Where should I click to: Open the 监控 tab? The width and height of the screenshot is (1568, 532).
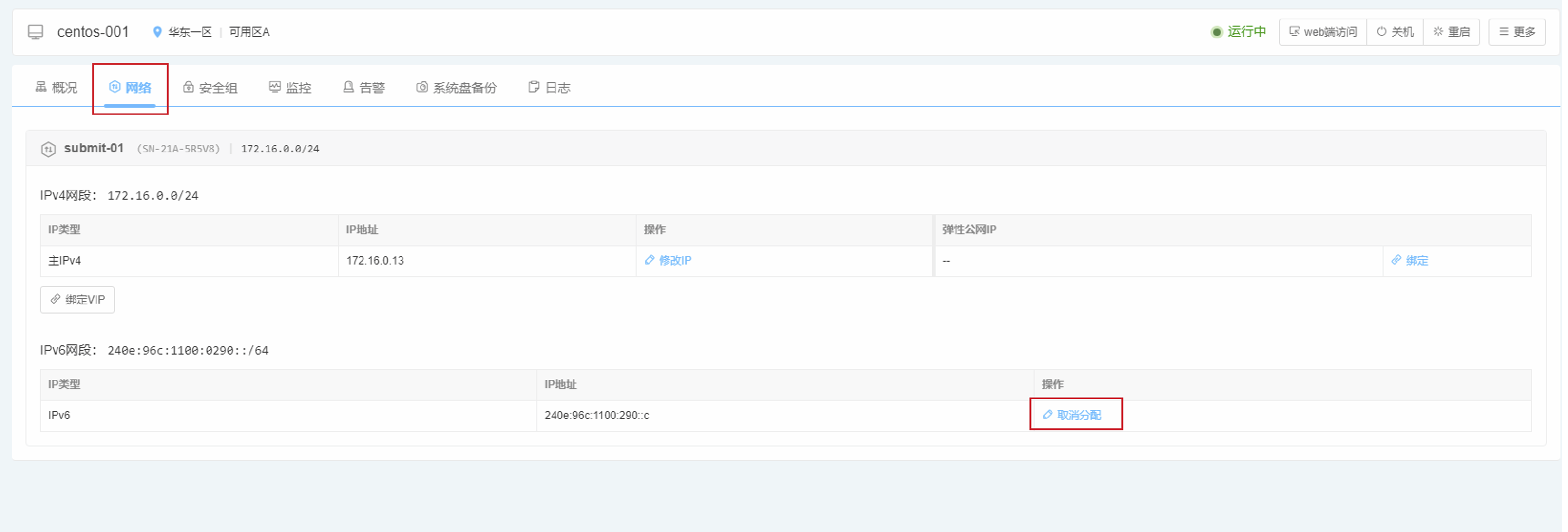[290, 88]
